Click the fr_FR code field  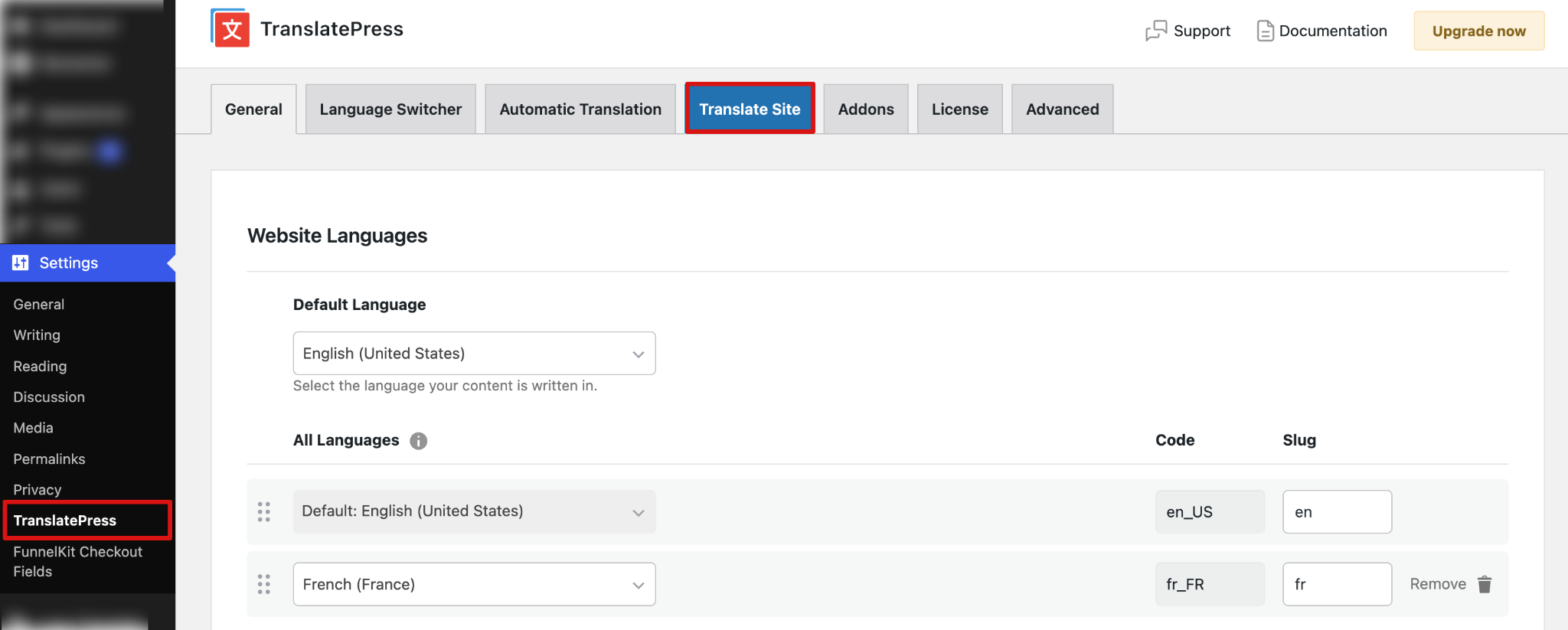1210,585
